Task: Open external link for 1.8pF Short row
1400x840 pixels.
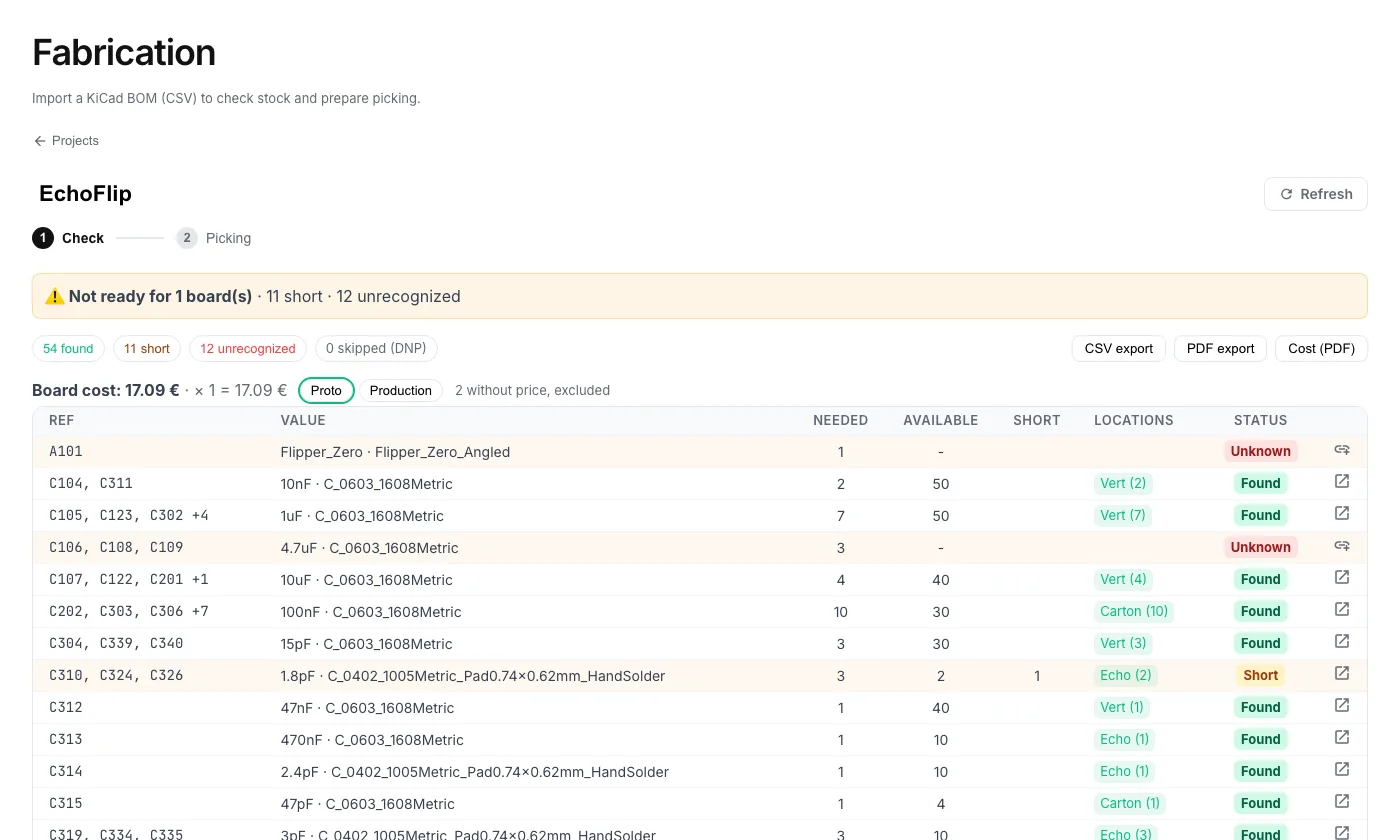Action: coord(1342,674)
